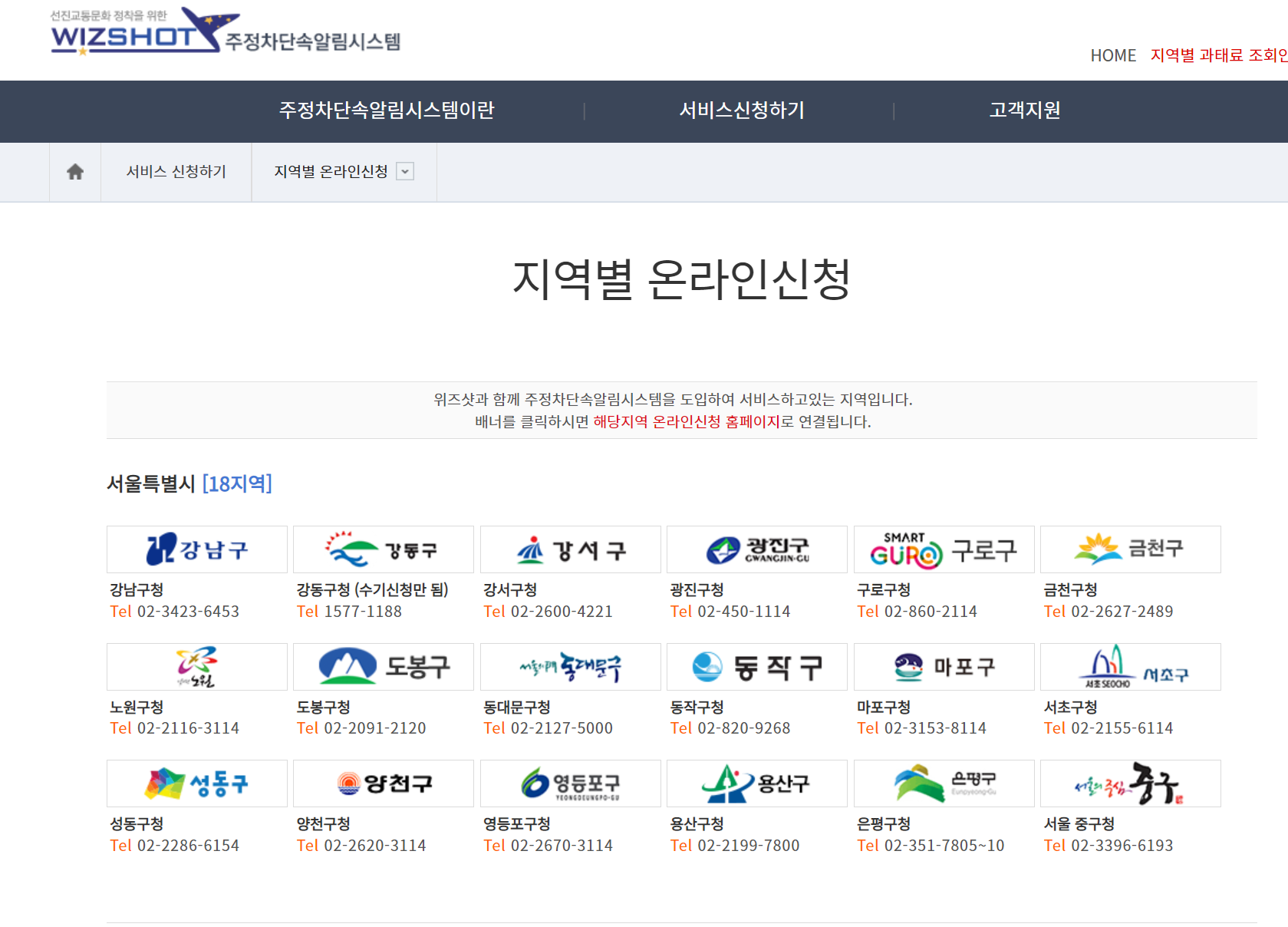
Task: Select the 서비스 신청하기 breadcrumb item
Action: [x=176, y=172]
